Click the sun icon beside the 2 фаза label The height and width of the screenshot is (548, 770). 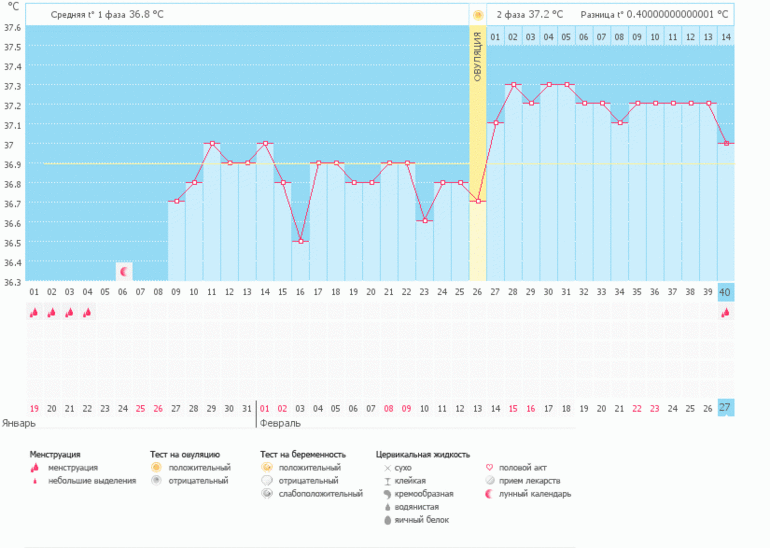(478, 15)
